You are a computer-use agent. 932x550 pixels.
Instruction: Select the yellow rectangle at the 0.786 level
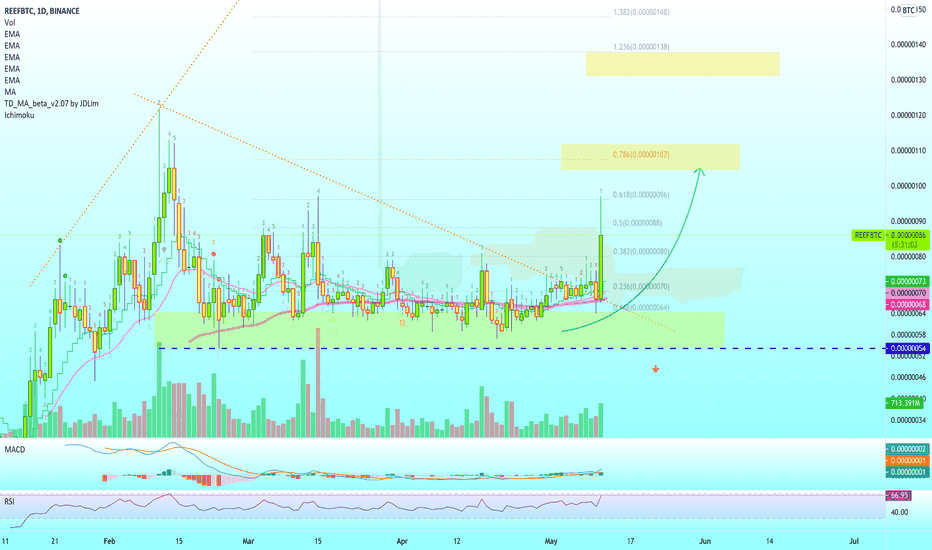[650, 157]
